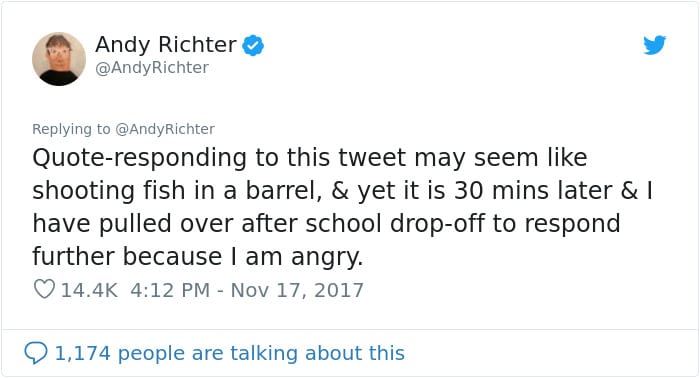Click the 14.4K likes count
Screen dimensions: 700x378
(89, 290)
